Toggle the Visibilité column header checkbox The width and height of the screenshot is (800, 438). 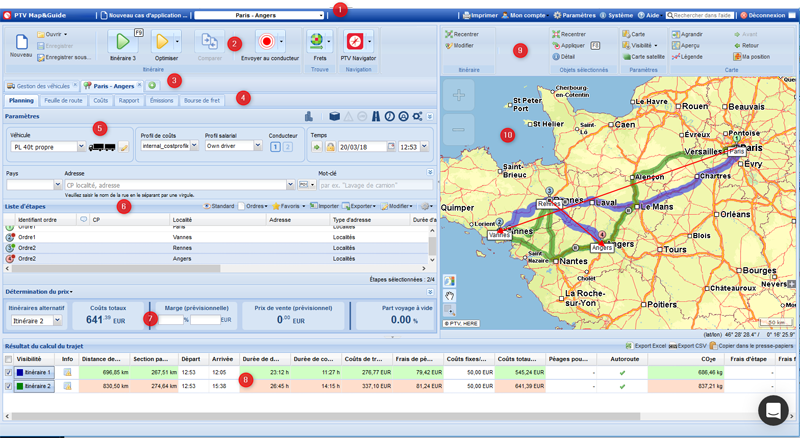tap(8, 359)
